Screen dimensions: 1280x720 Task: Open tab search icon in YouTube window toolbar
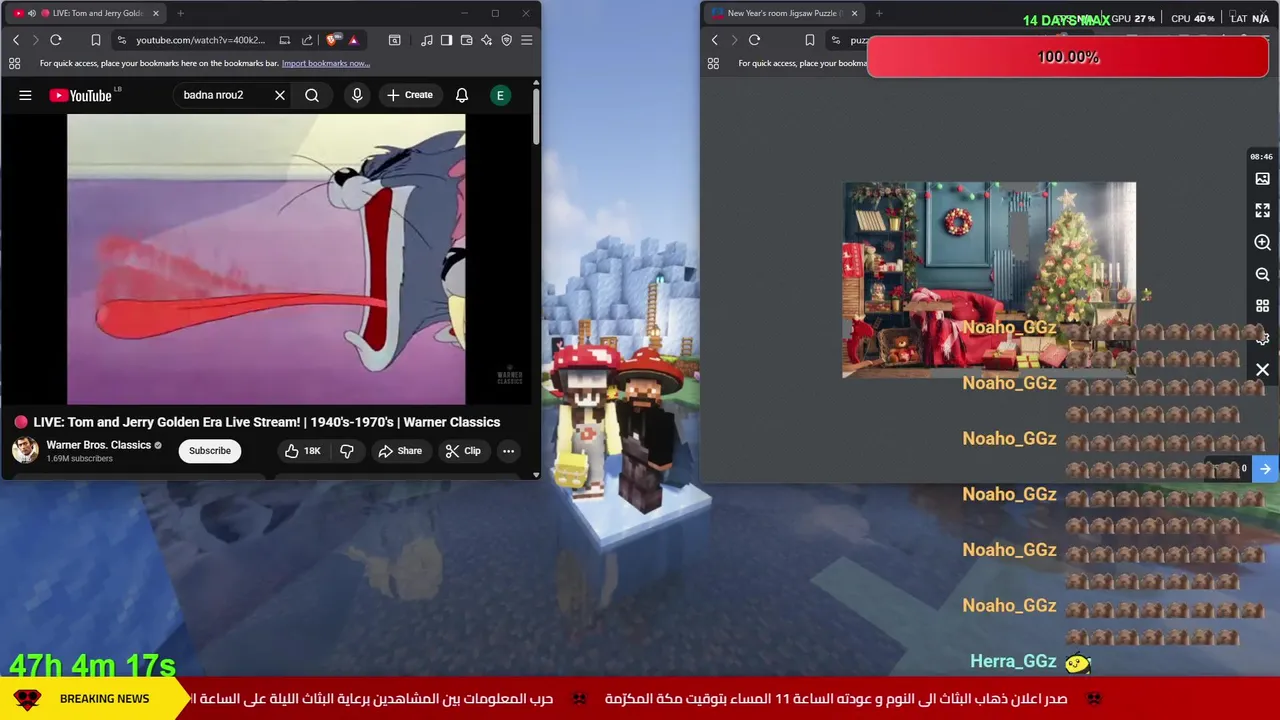[395, 40]
